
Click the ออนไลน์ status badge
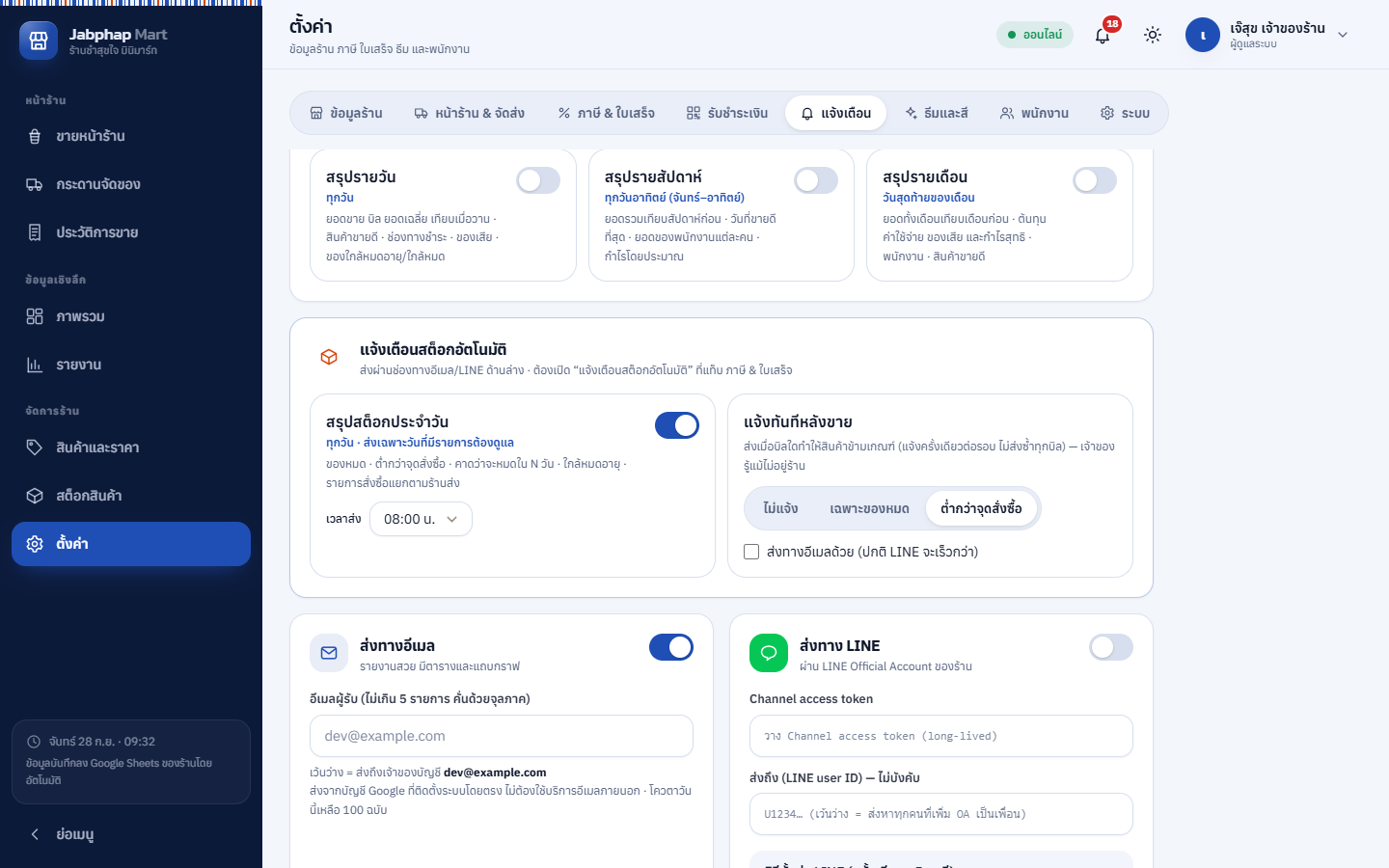pyautogui.click(x=1035, y=35)
